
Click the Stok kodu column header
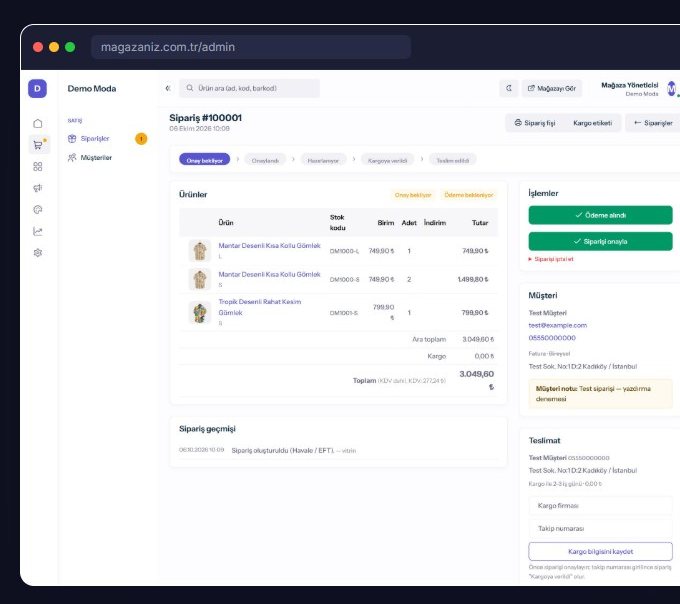337,222
